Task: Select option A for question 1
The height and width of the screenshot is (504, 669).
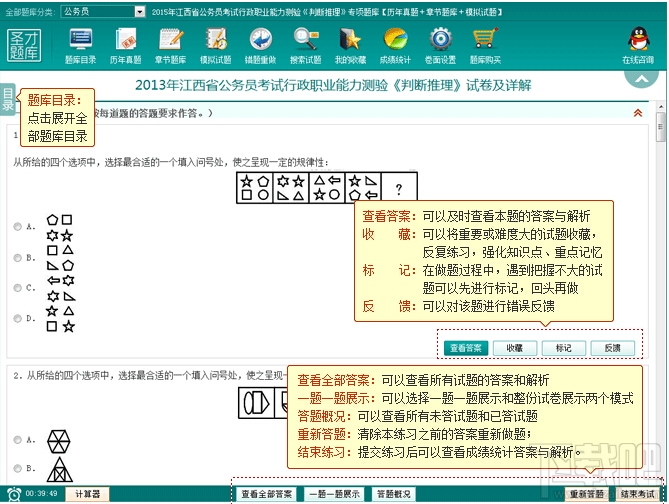Action: point(17,227)
